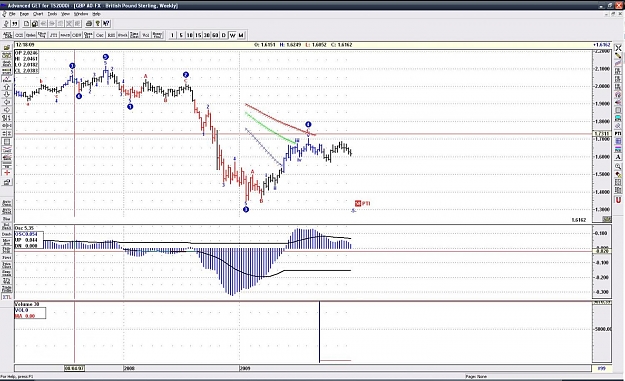Click the circled wave 4 label
The width and height of the screenshot is (625, 381).
pyautogui.click(x=308, y=124)
